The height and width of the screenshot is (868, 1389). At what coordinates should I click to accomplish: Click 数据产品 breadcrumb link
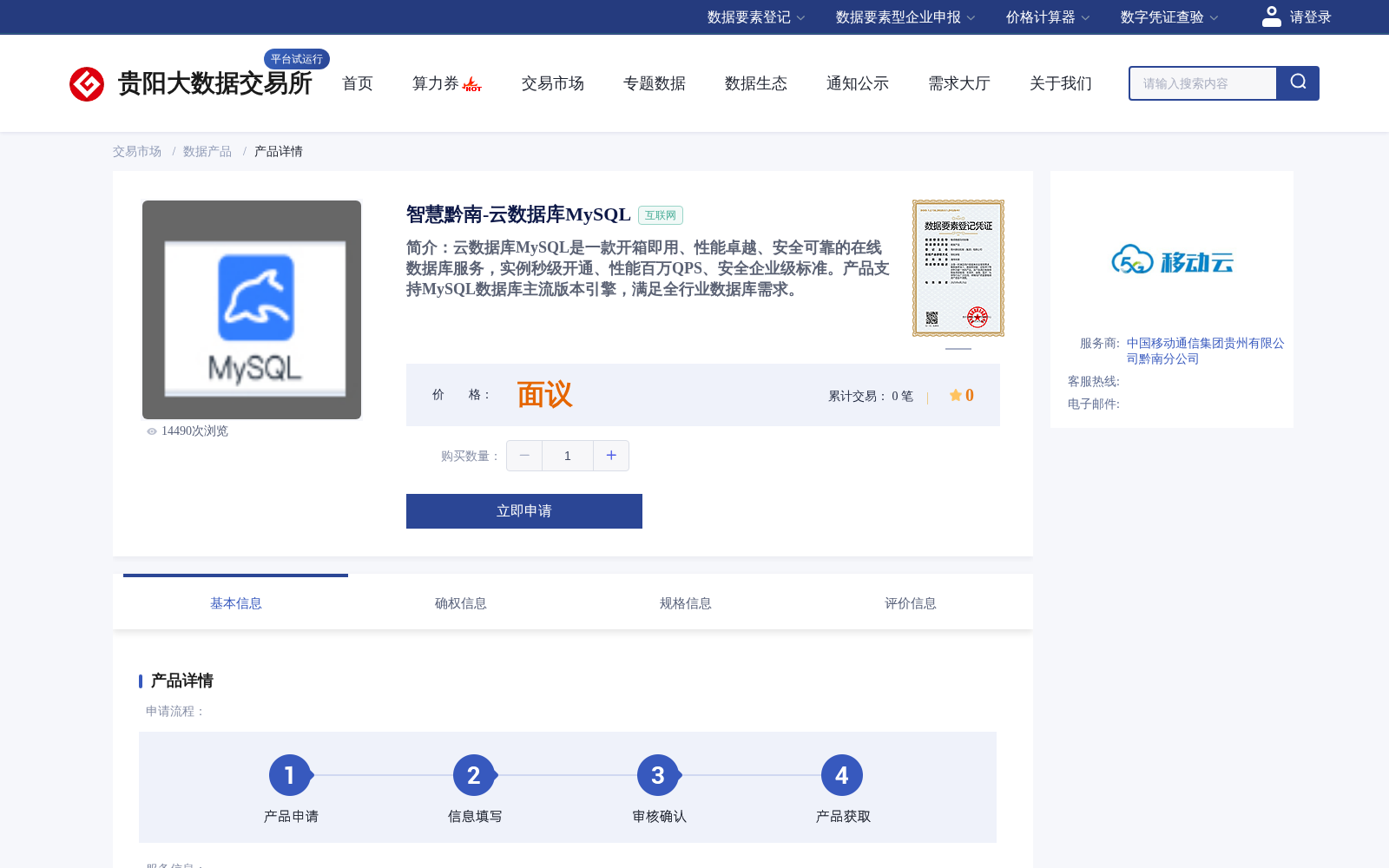coord(207,151)
